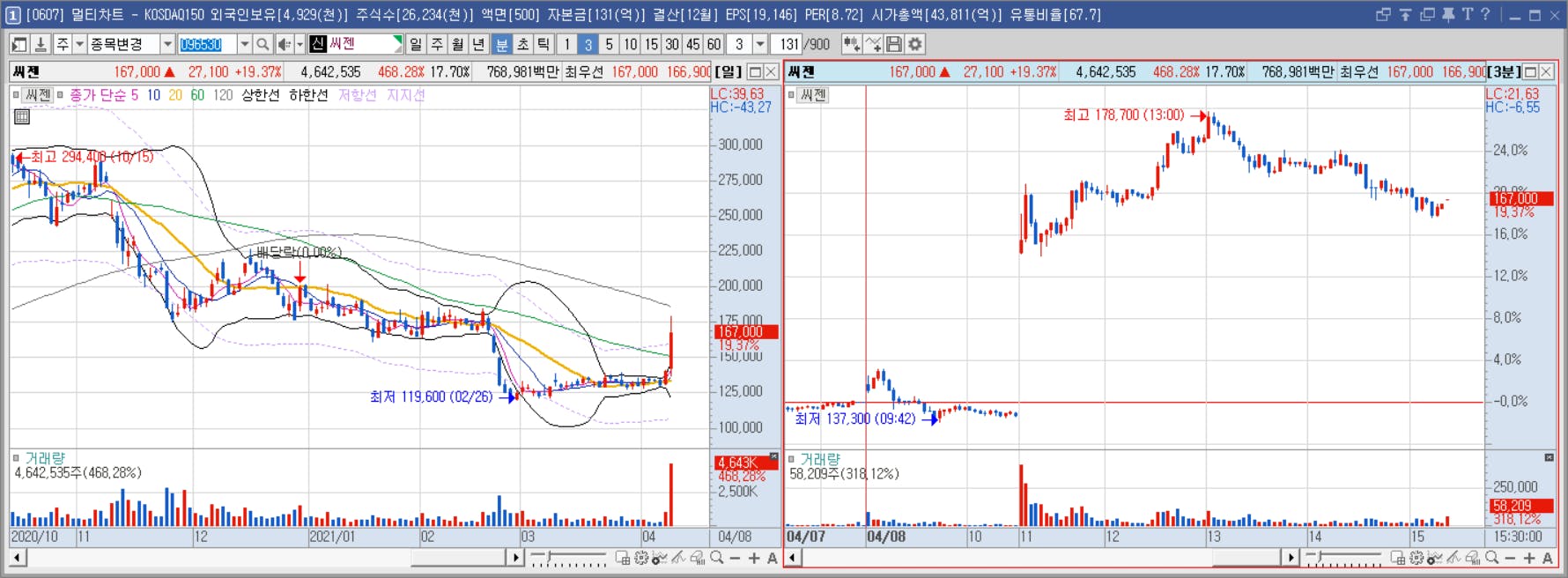Click the data table grid icon on daily chart
This screenshot has height=578, width=1568.
tap(22, 116)
